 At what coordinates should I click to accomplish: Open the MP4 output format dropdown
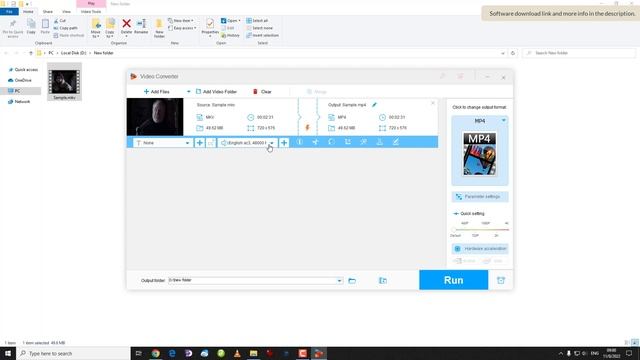point(504,120)
